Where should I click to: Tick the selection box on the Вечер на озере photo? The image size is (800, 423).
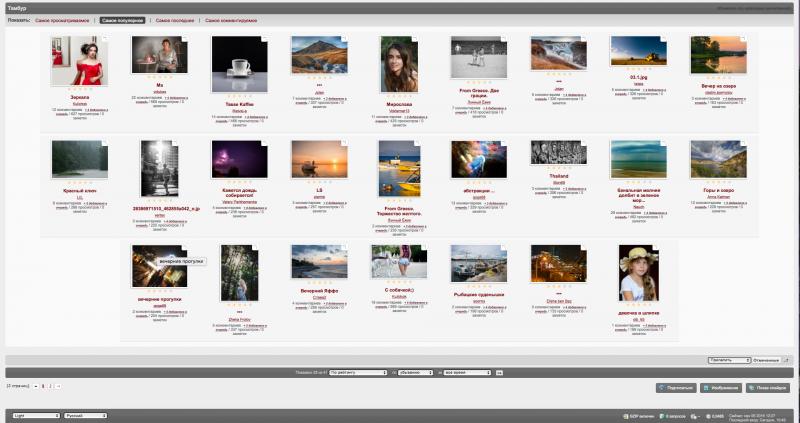744,39
